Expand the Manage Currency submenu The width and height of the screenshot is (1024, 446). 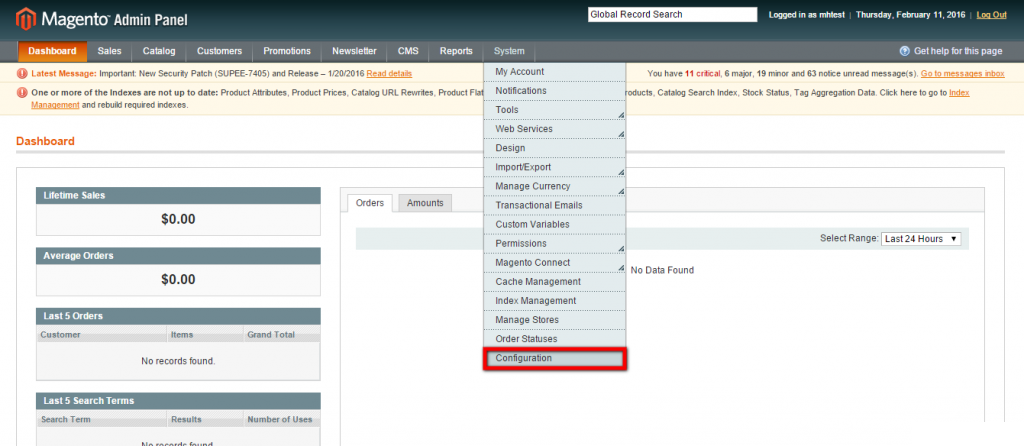point(555,186)
